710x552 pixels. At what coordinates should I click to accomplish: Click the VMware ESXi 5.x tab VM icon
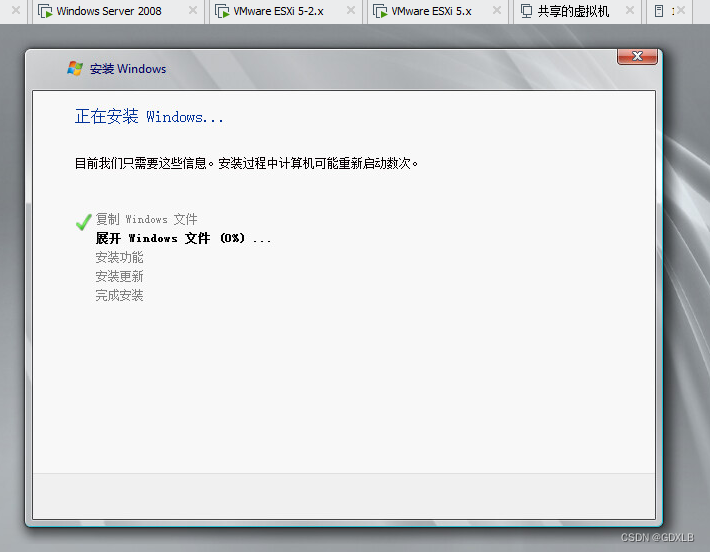tap(380, 11)
